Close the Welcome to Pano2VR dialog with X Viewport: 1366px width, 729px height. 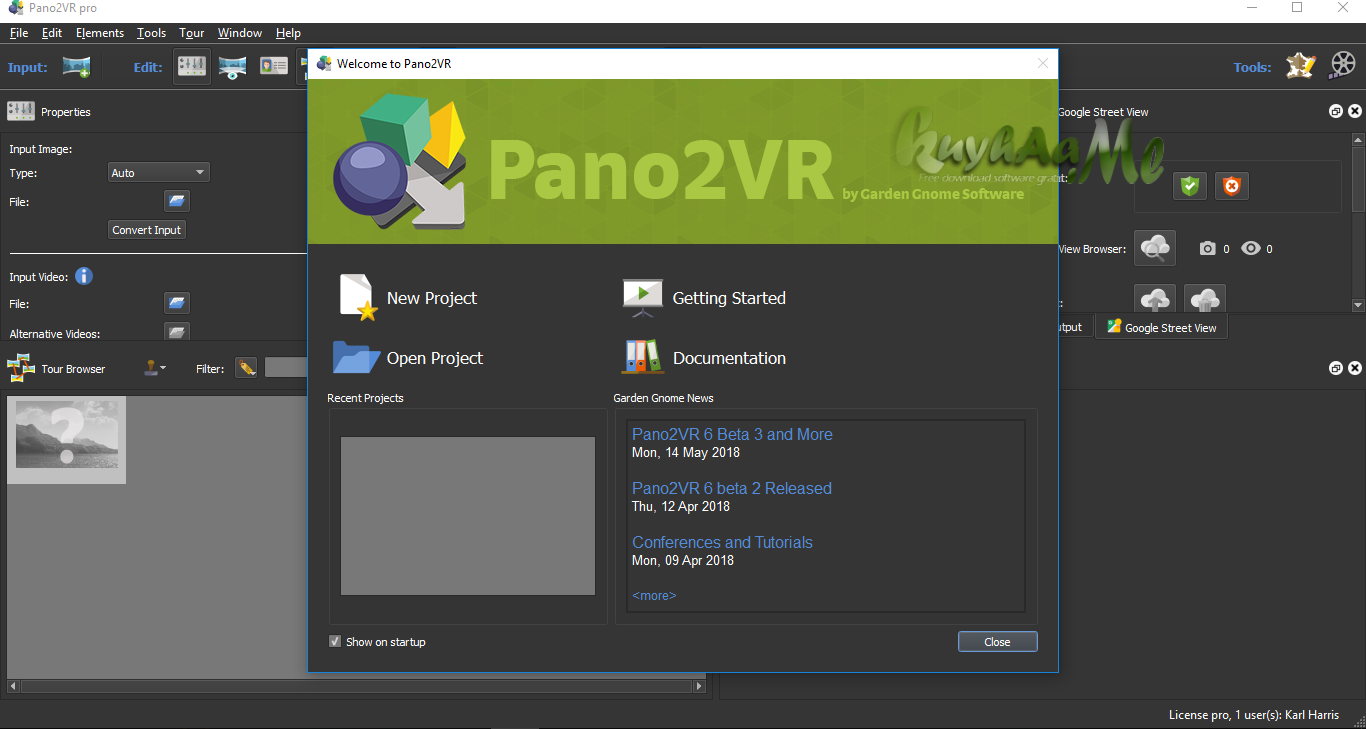coord(1043,63)
